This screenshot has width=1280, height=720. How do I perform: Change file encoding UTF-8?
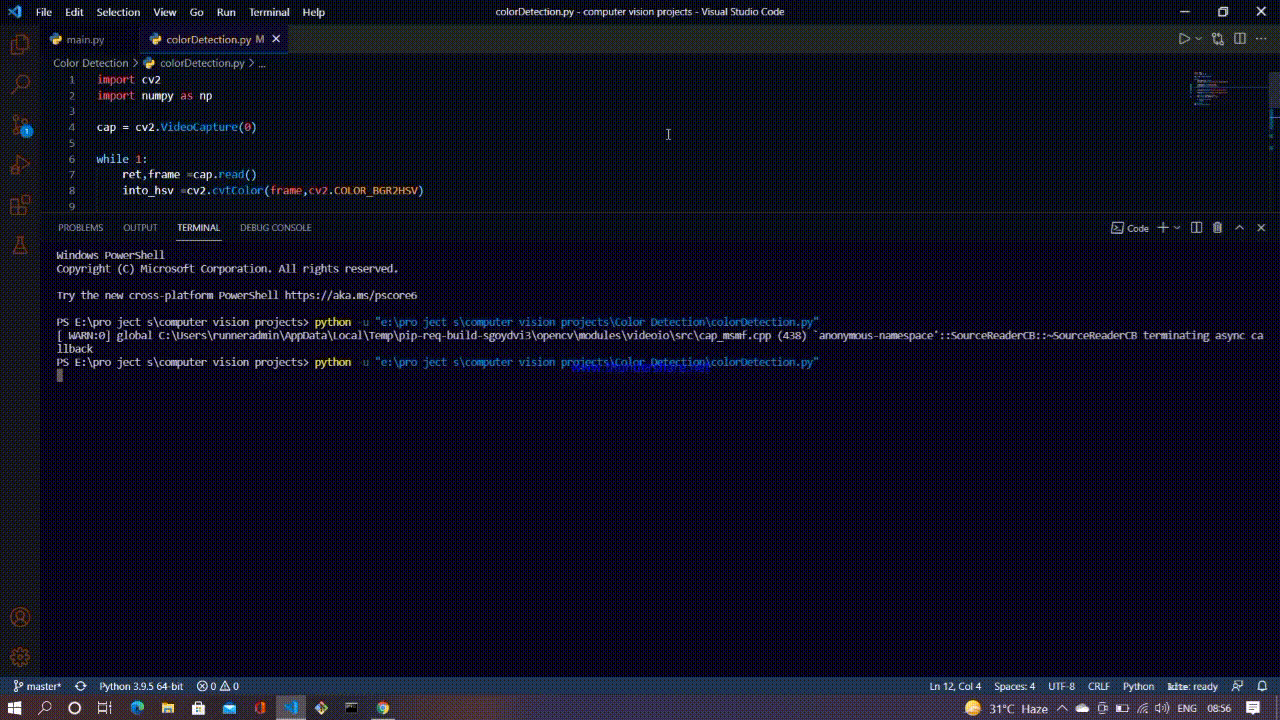1061,686
